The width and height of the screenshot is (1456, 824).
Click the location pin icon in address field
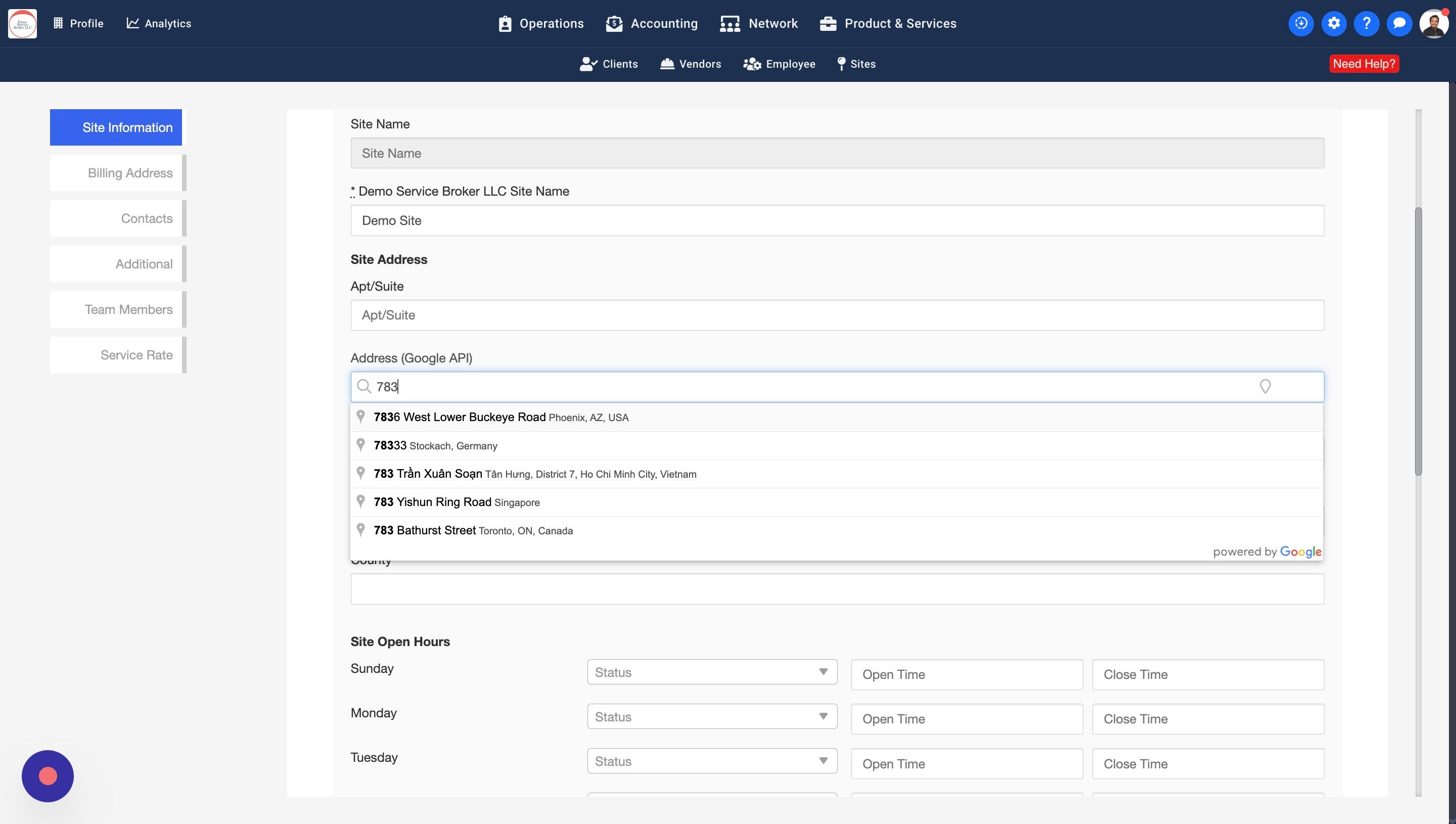[x=1265, y=387]
